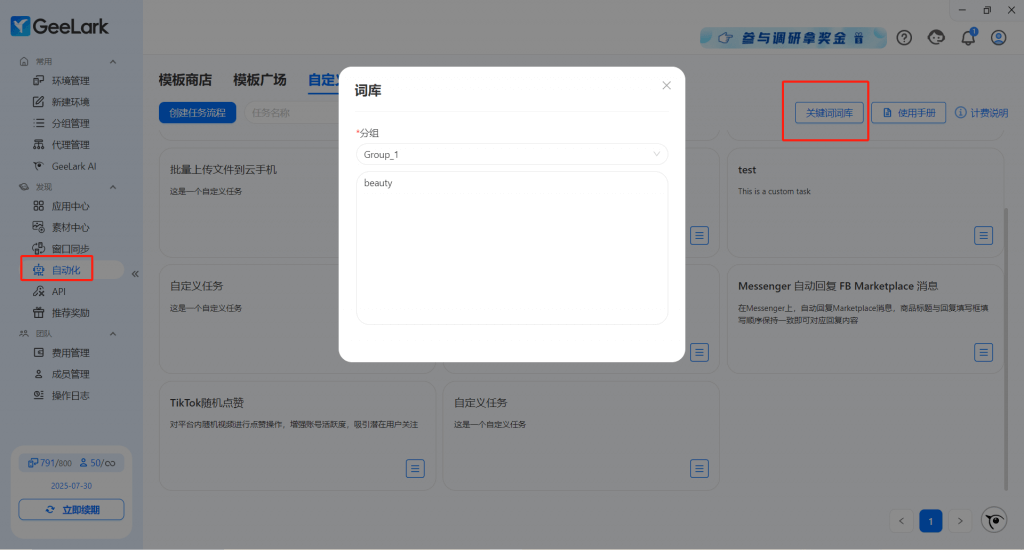The height and width of the screenshot is (550, 1024).
Task: Open the 分组 Group_1 dropdown
Action: (511, 155)
